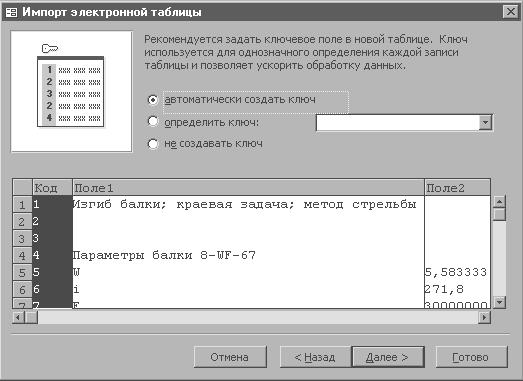Click row selector number 3
The height and width of the screenshot is (381, 523).
22,238
